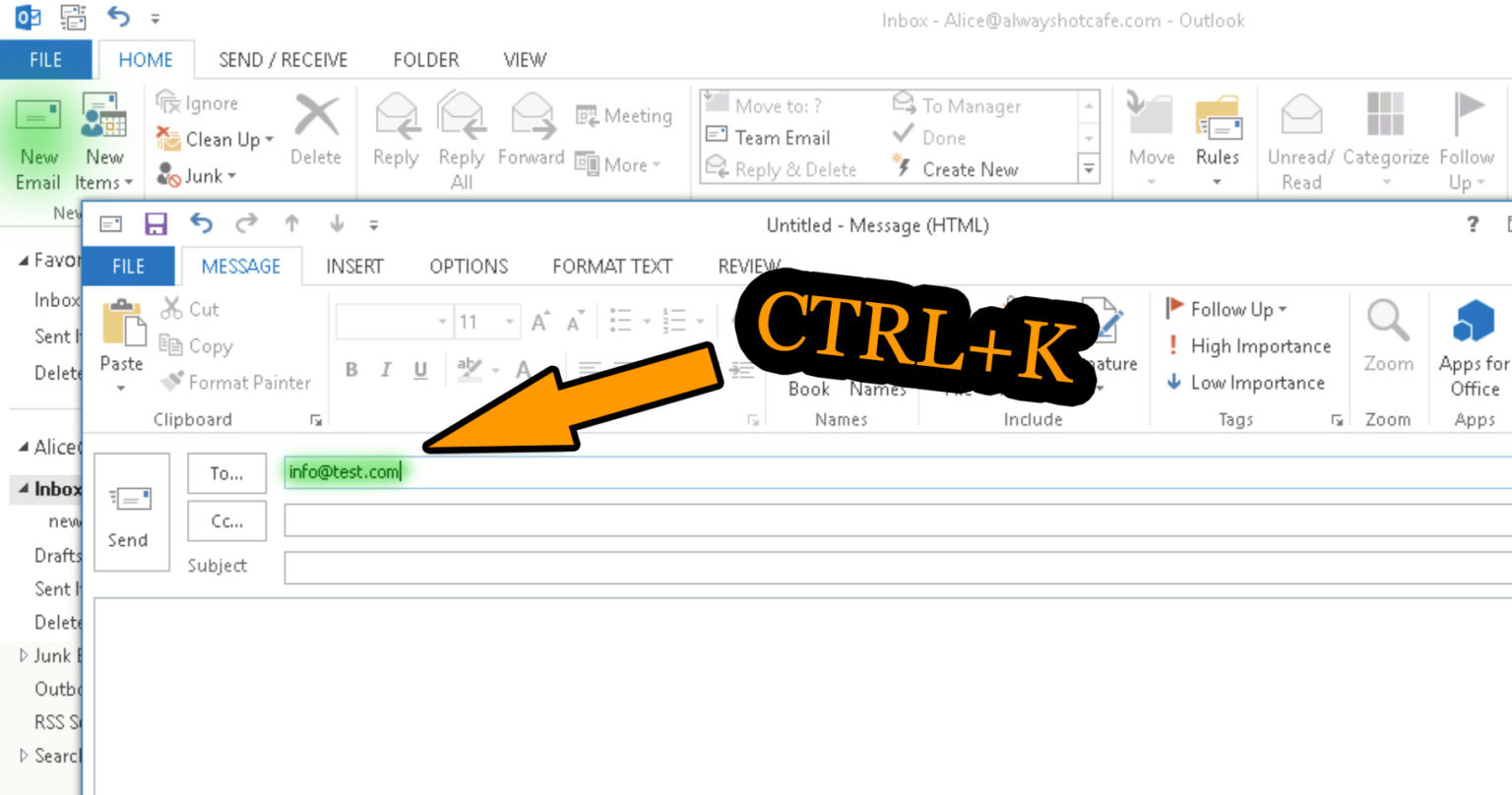Click the New Email icon
Screen dimensions: 1512x795
38,118
